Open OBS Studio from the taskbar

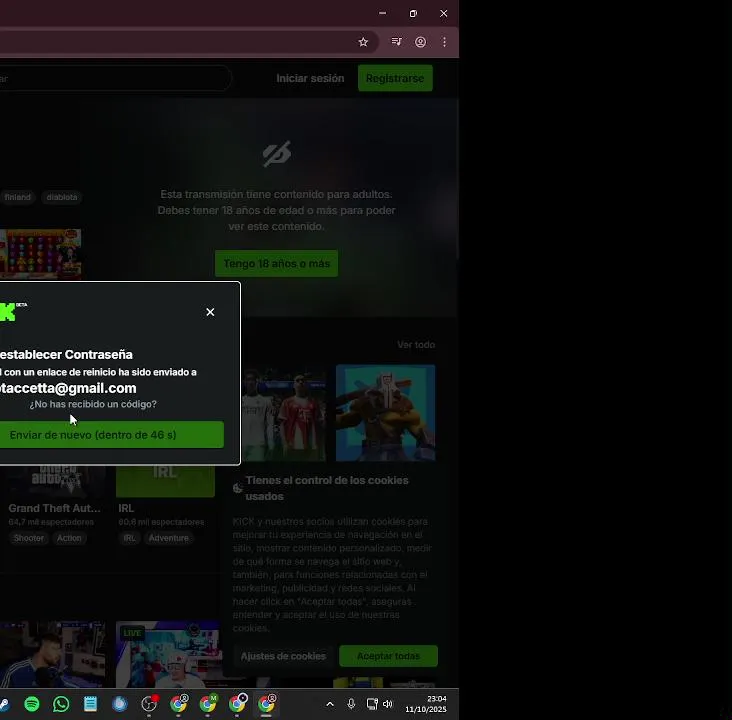149,704
